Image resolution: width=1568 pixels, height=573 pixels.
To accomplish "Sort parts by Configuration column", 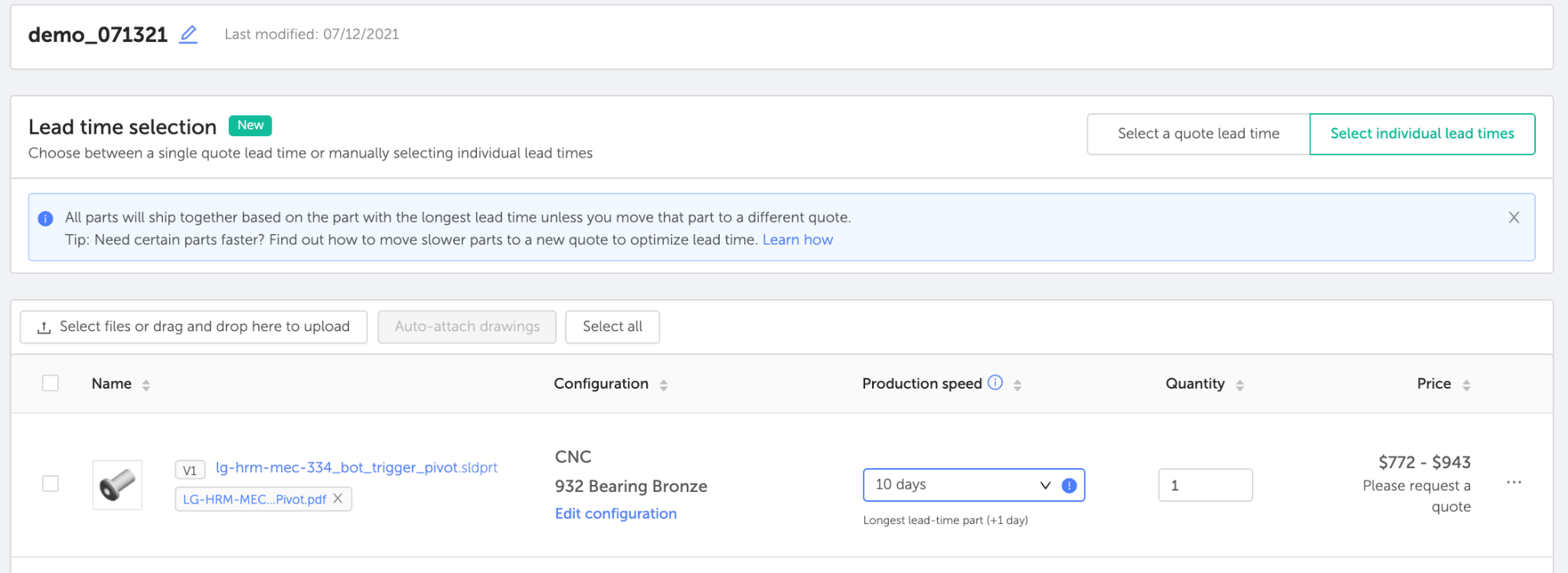I will coord(663,385).
